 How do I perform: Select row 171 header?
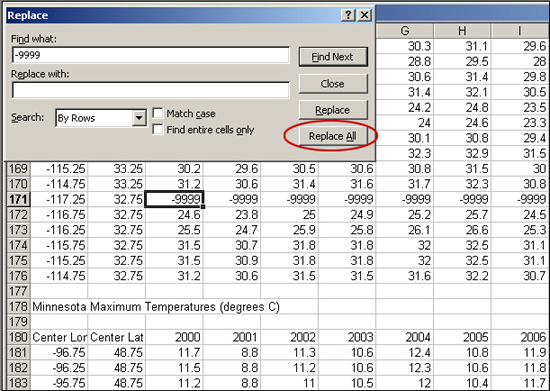click(x=19, y=200)
